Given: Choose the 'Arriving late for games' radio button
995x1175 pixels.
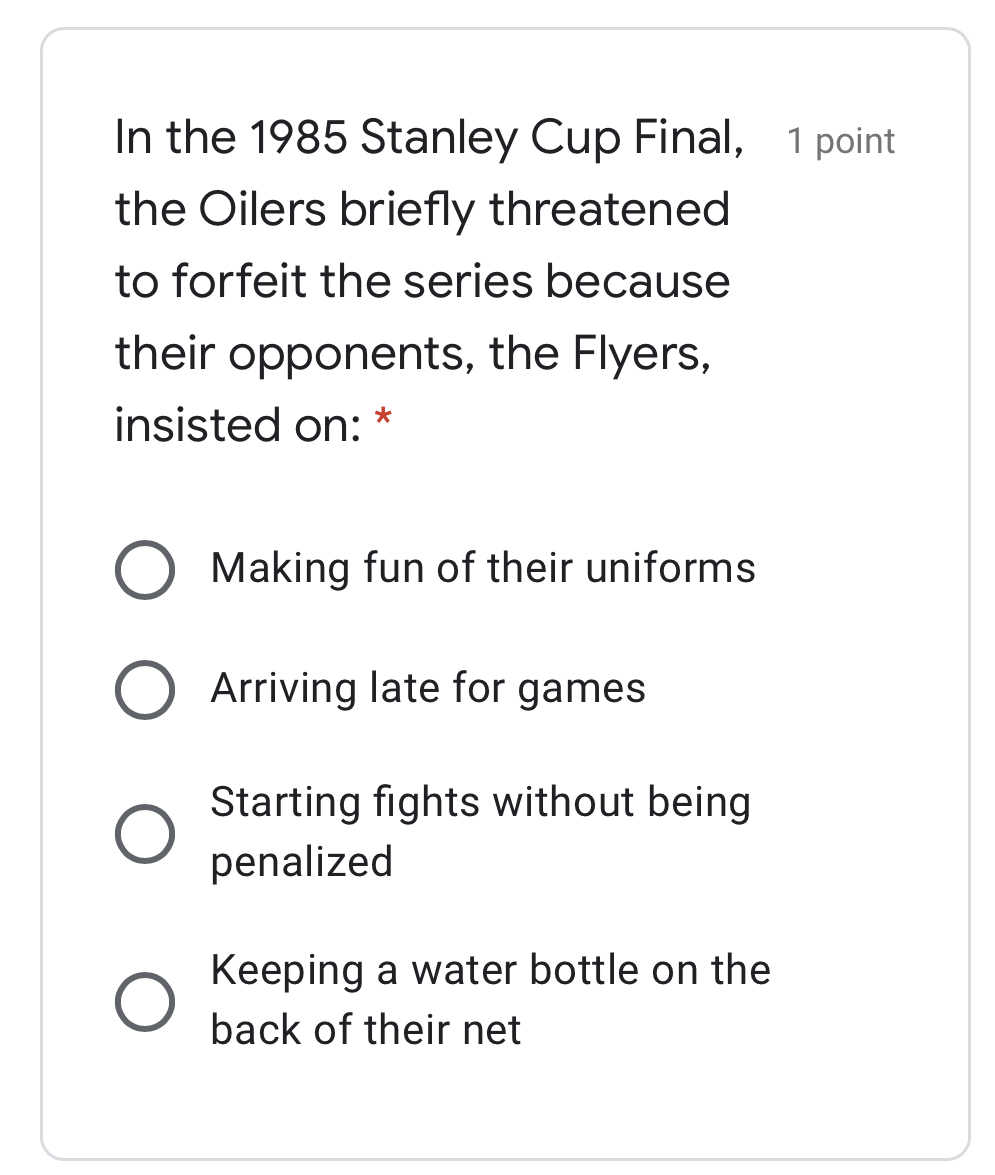Looking at the screenshot, I should [x=146, y=690].
